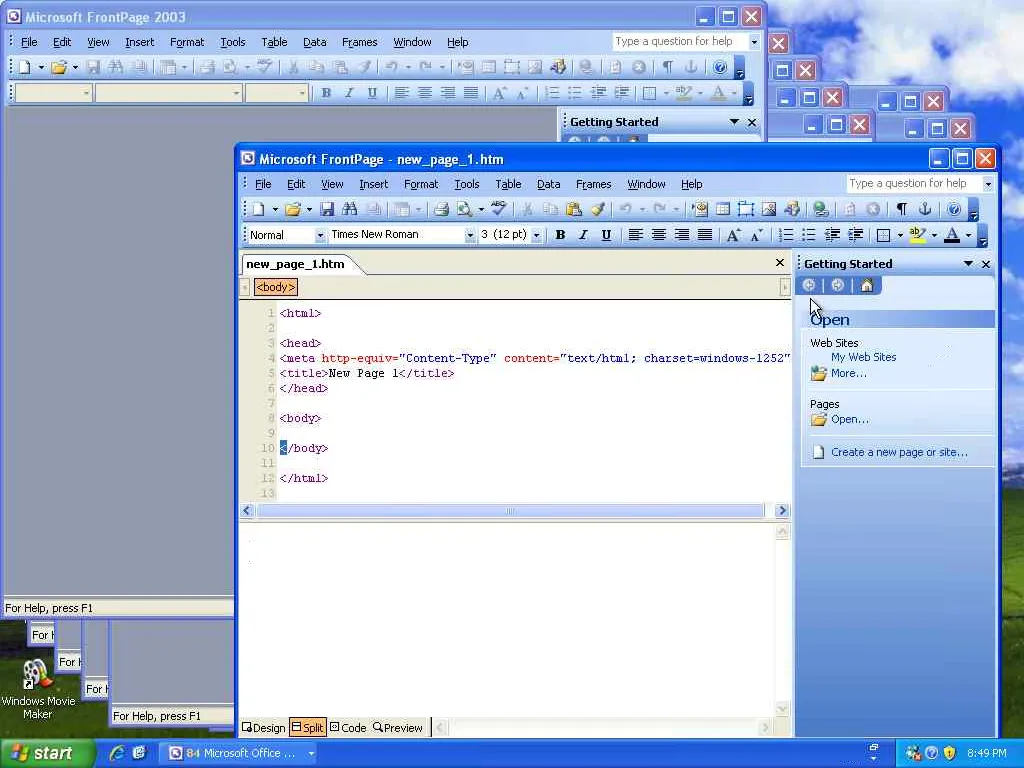The height and width of the screenshot is (768, 1024).
Task: Toggle Justify alignment in front window
Action: pyautogui.click(x=705, y=235)
